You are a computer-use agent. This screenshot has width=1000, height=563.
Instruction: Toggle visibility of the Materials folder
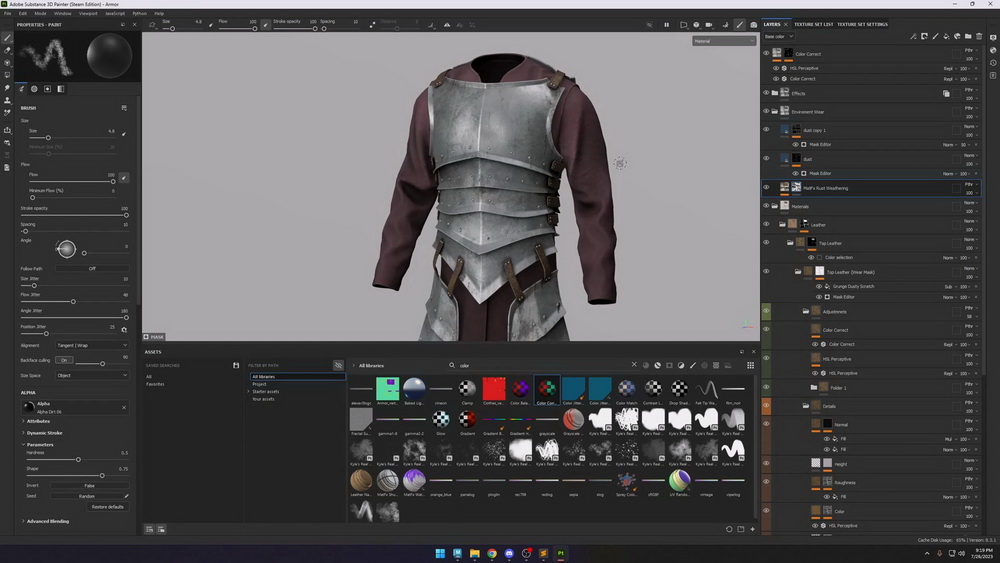coord(766,206)
